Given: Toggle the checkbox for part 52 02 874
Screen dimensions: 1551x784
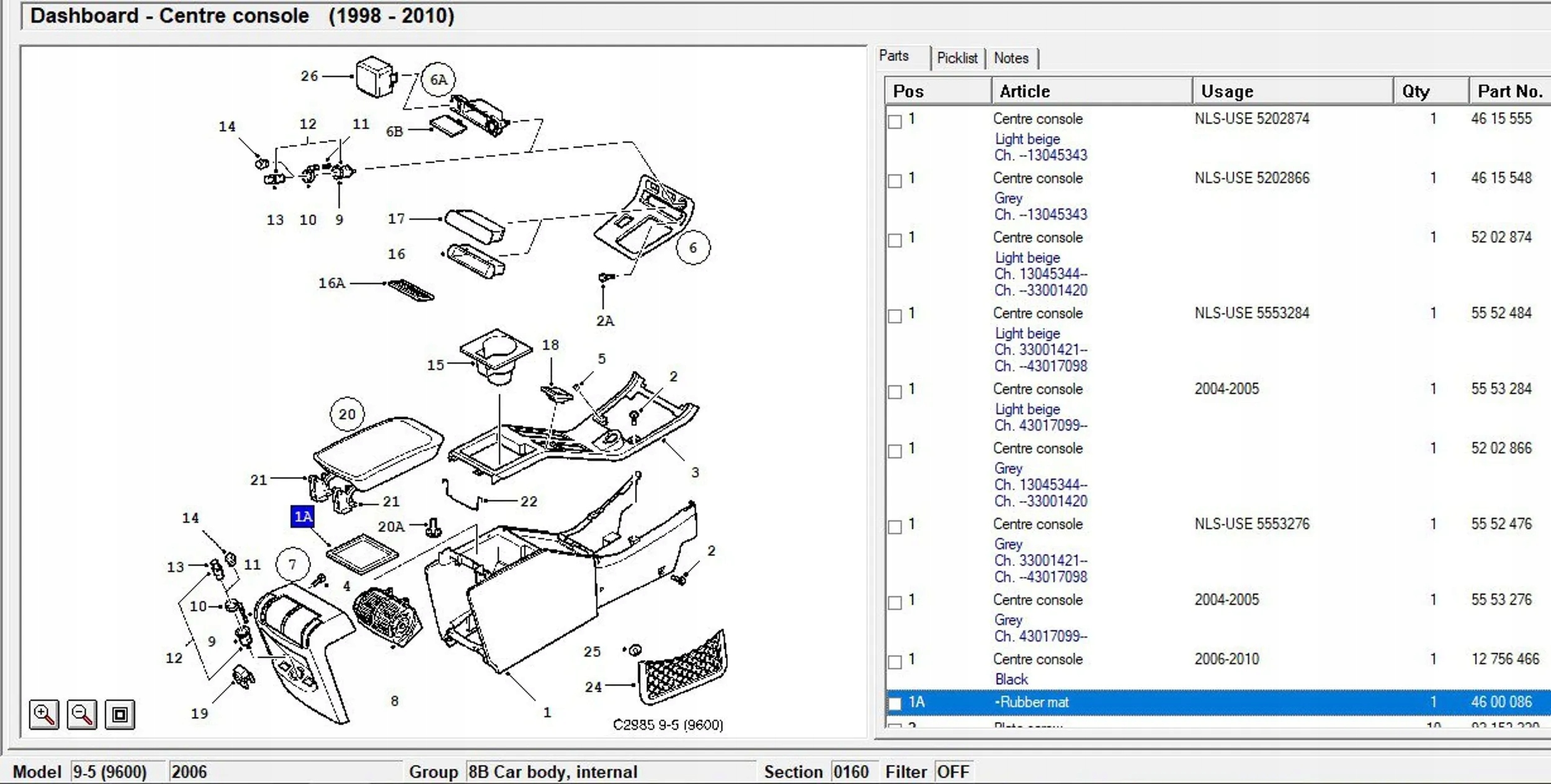Looking at the screenshot, I should pos(895,241).
